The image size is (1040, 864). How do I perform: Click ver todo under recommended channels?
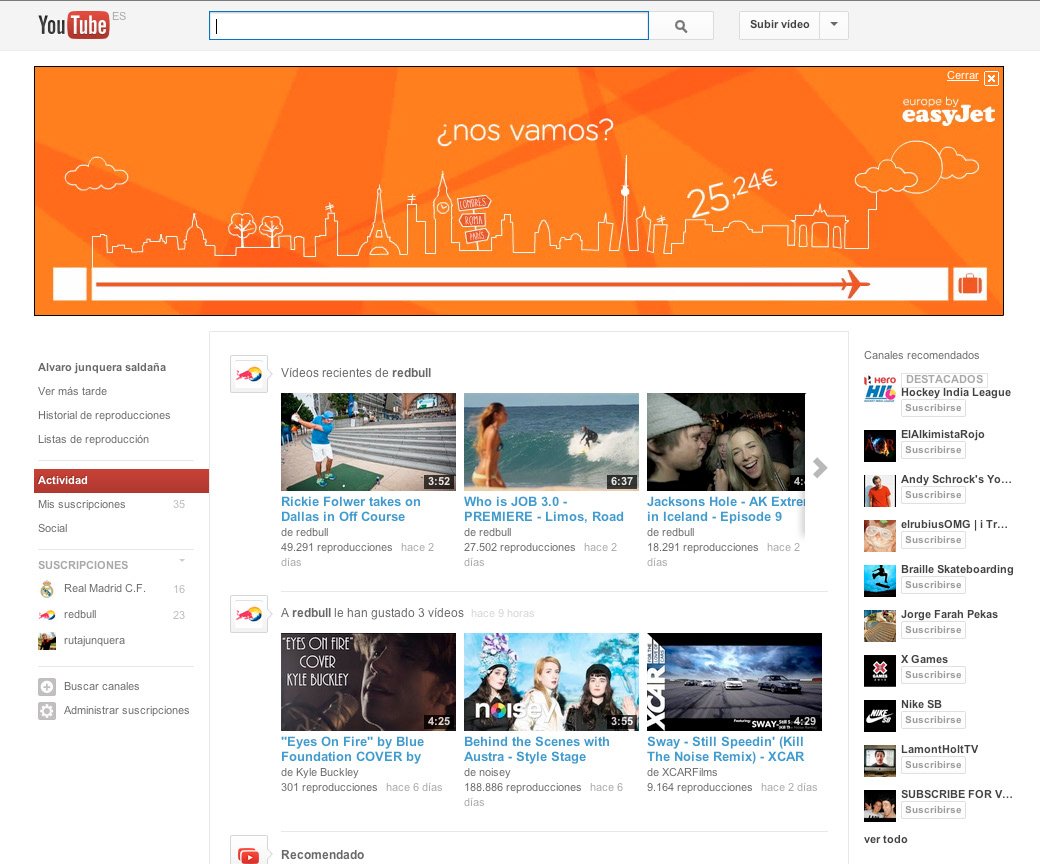885,839
